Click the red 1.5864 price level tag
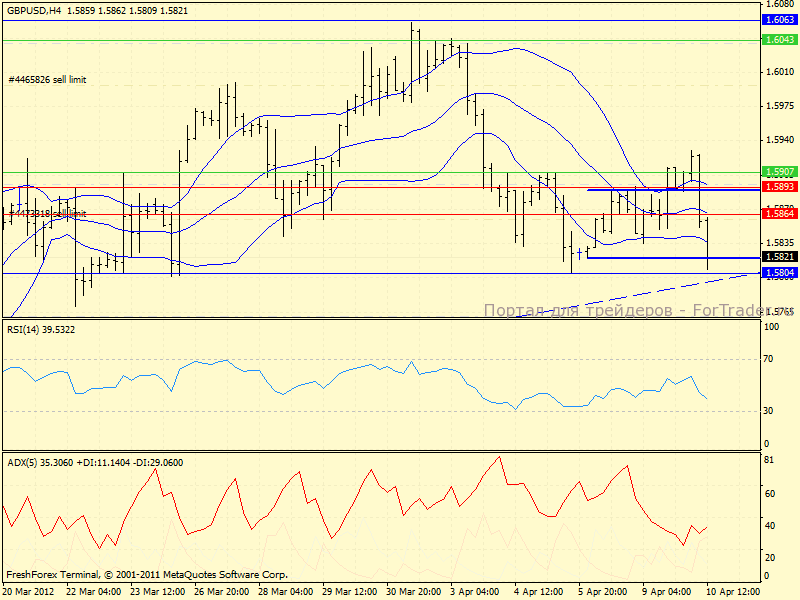Screen dimensions: 800x600 click(x=779, y=214)
